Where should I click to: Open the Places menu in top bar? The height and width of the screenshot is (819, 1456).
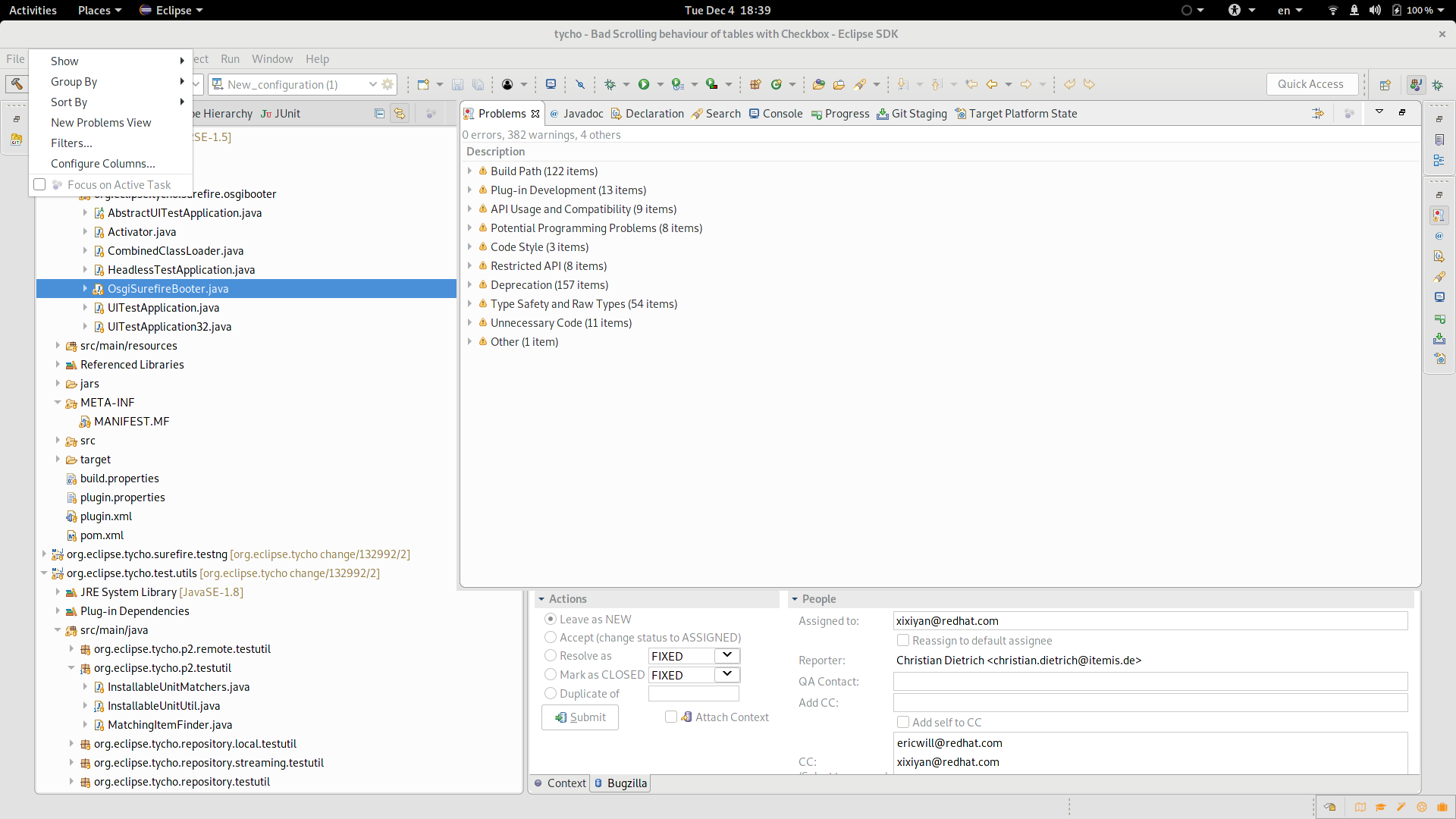pos(99,10)
